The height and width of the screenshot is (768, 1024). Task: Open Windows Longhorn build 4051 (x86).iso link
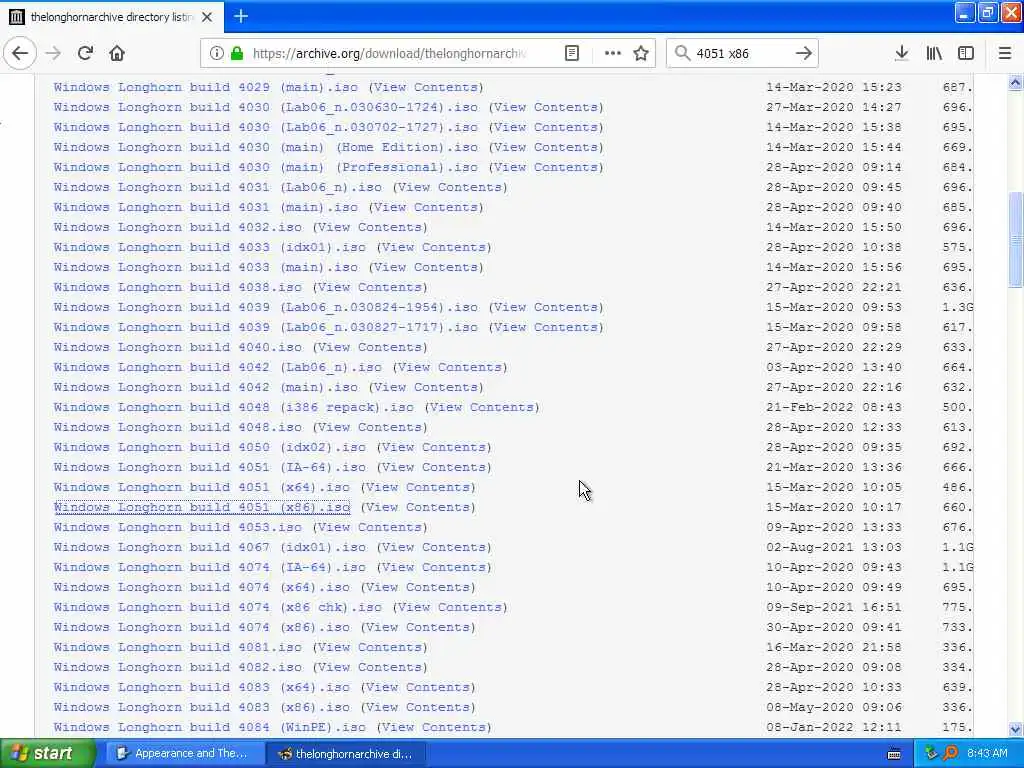(x=202, y=507)
